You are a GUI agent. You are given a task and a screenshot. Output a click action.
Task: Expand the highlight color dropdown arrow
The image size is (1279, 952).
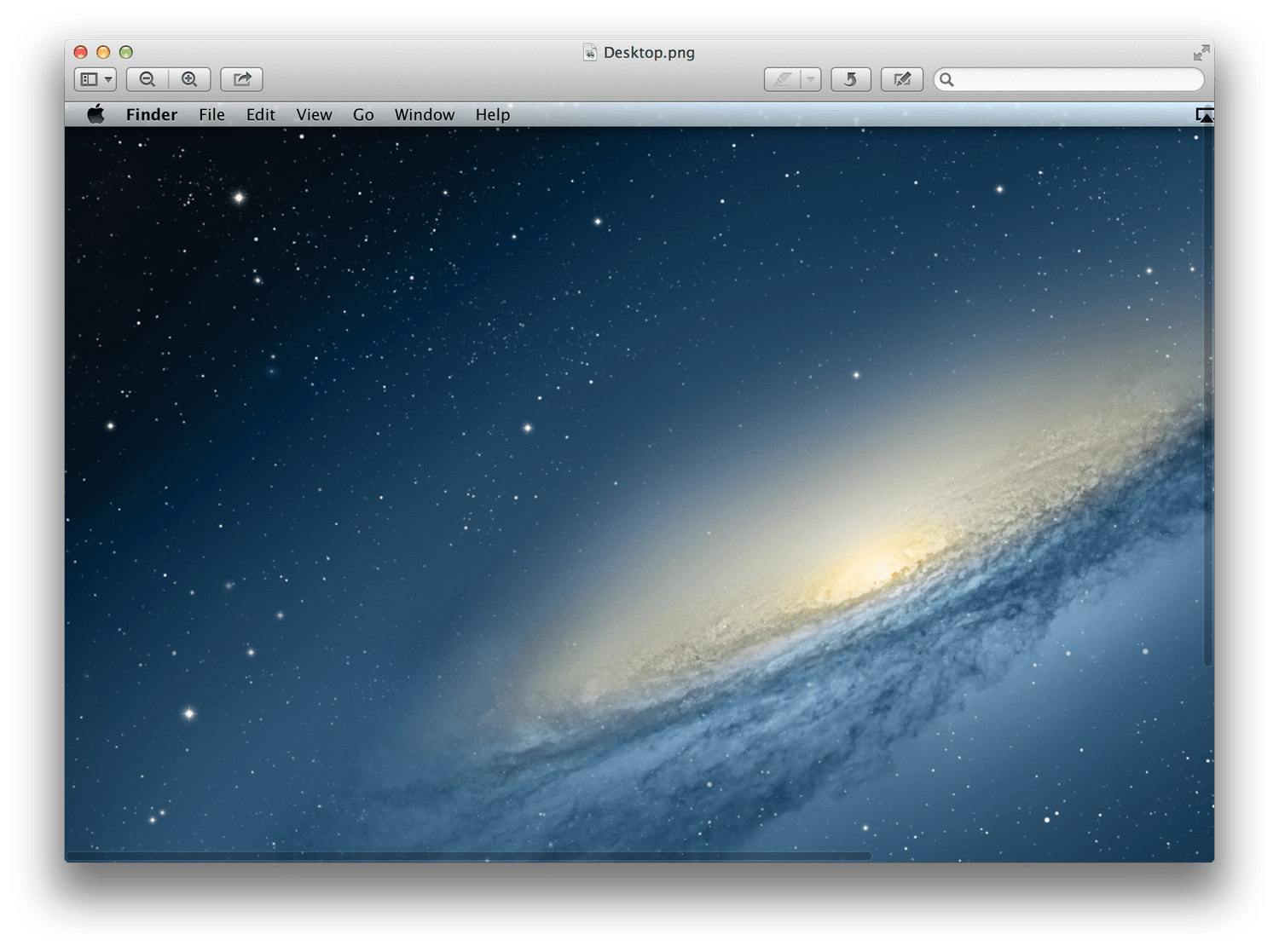[810, 79]
